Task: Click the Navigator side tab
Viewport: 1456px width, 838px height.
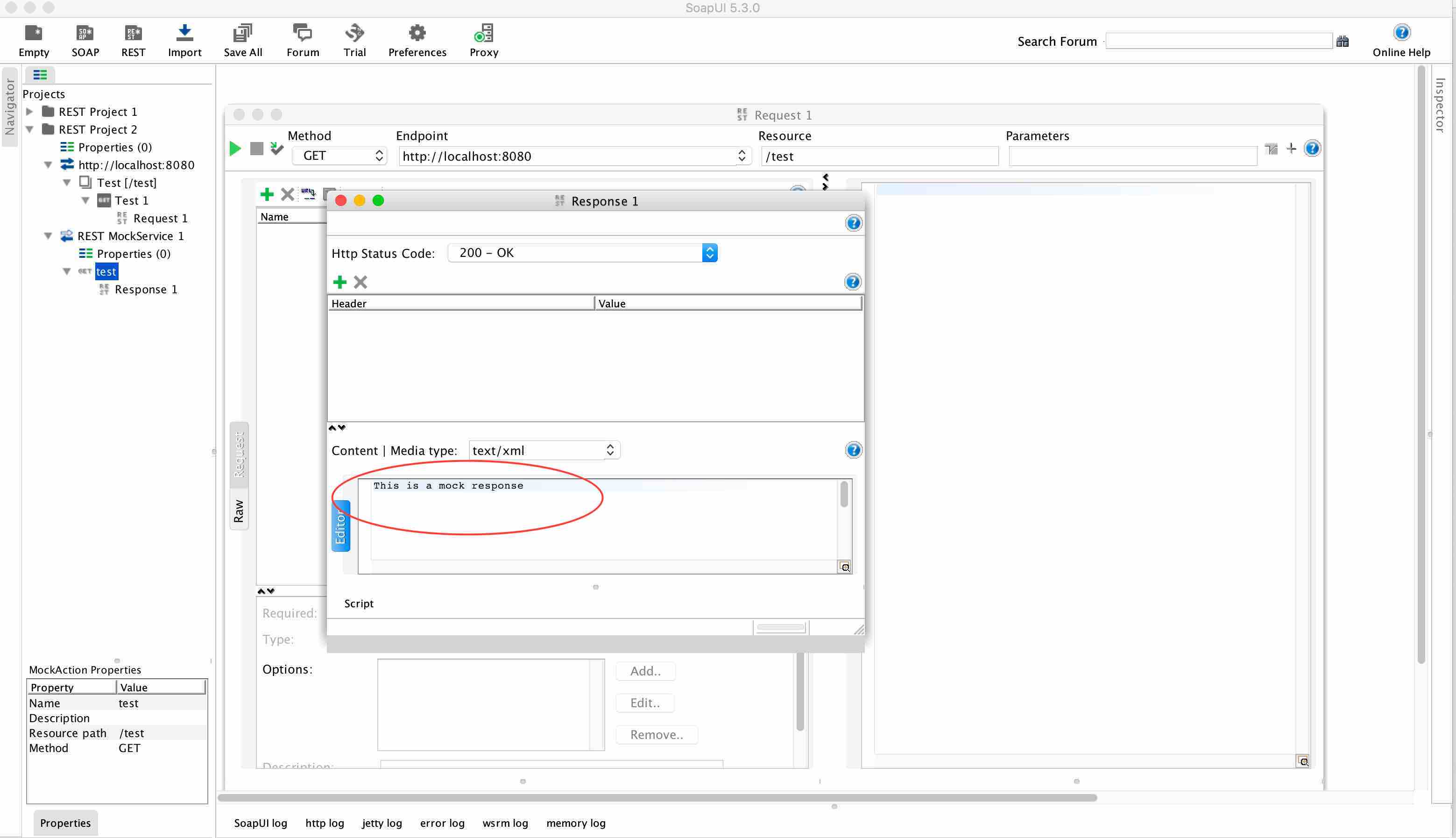Action: [10, 107]
